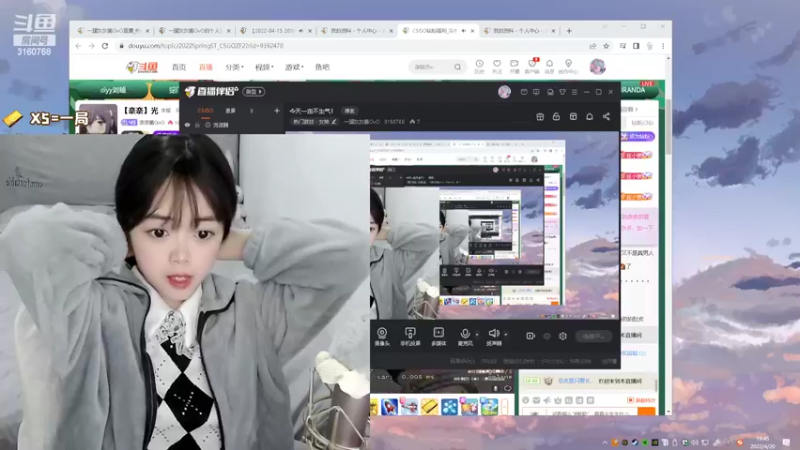Bookmark this page with star icon
Screen dimensions: 800x450
click(x=606, y=46)
